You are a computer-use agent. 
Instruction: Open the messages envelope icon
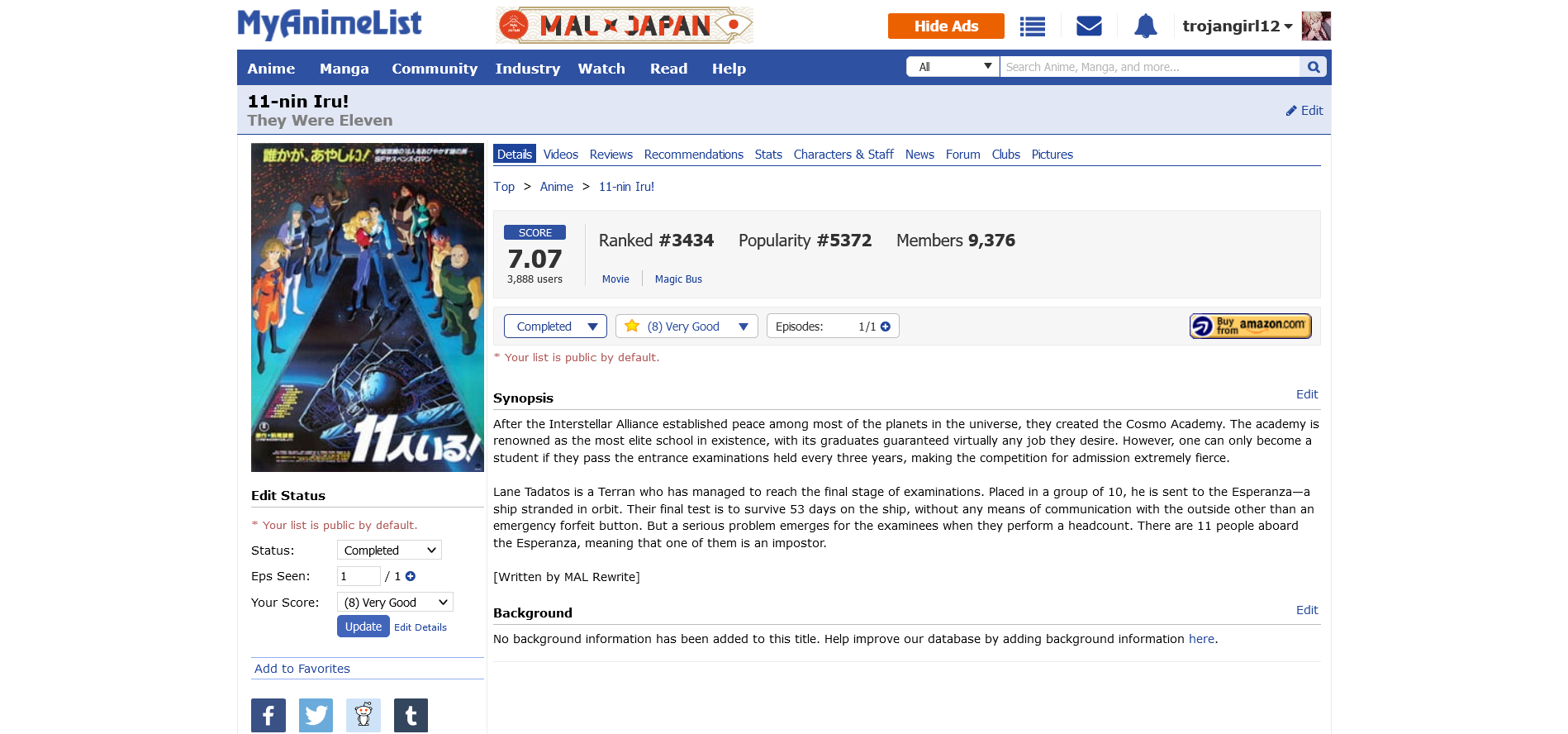[1089, 26]
